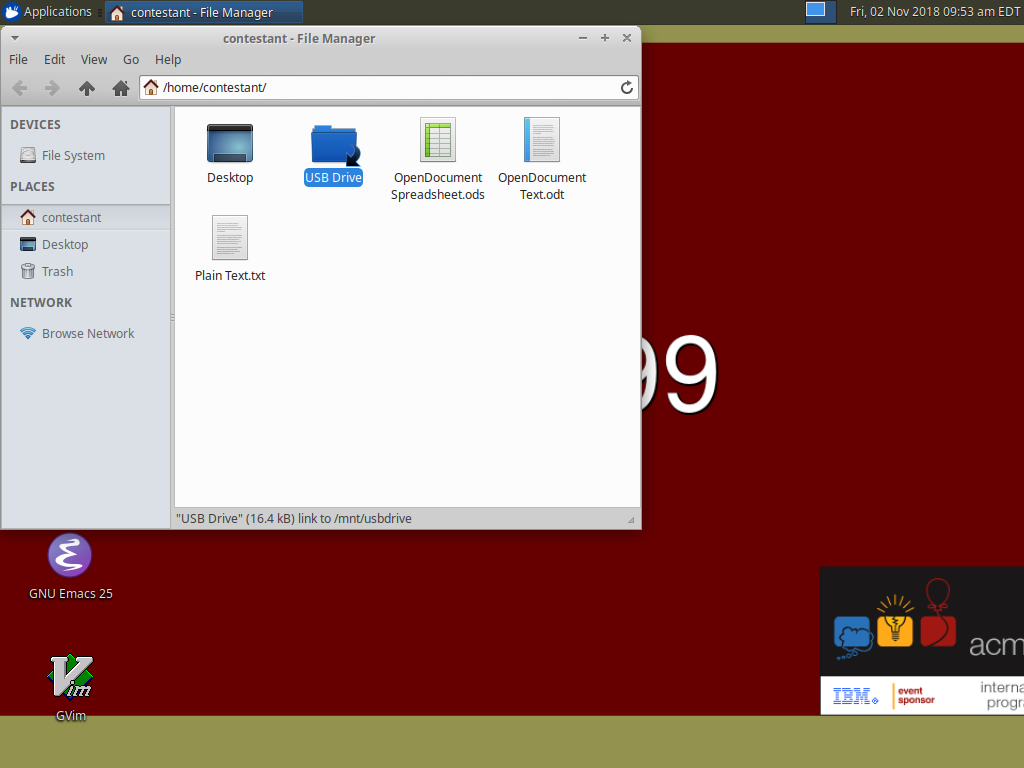This screenshot has width=1024, height=768.
Task: Open Desktop in Places sidebar
Action: 86,244
